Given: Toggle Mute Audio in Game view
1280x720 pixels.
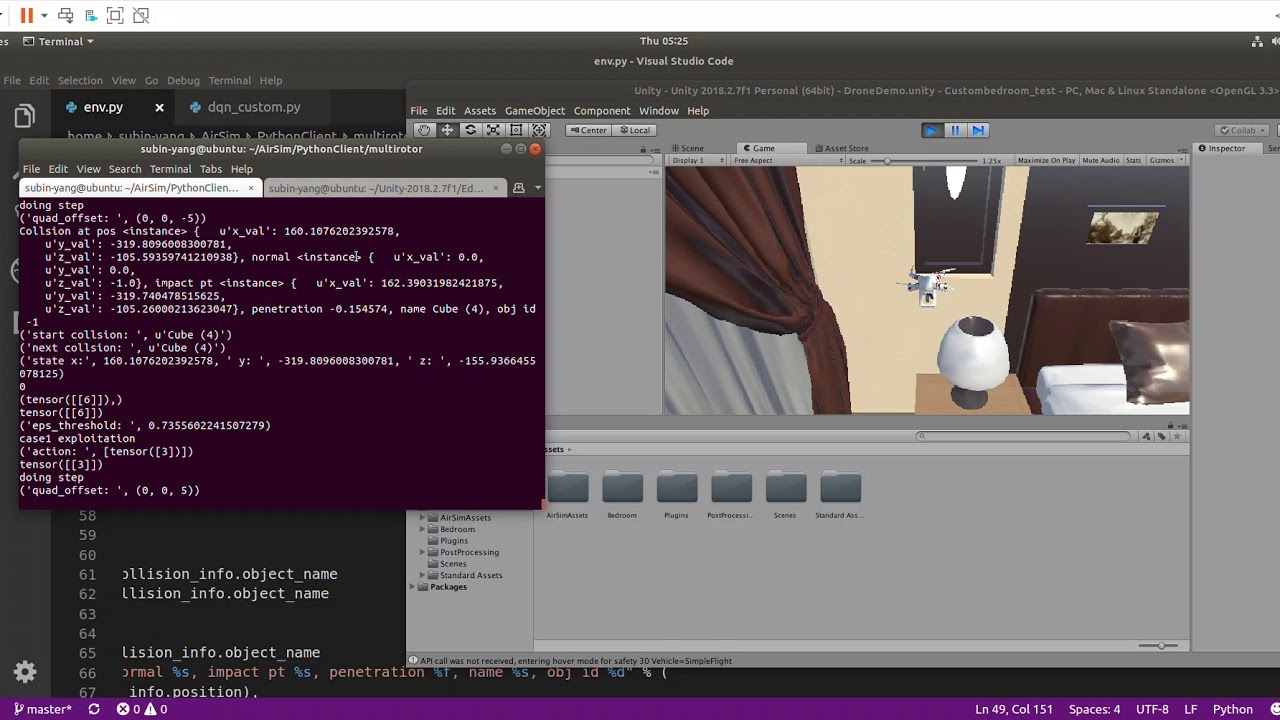Looking at the screenshot, I should (x=1101, y=160).
